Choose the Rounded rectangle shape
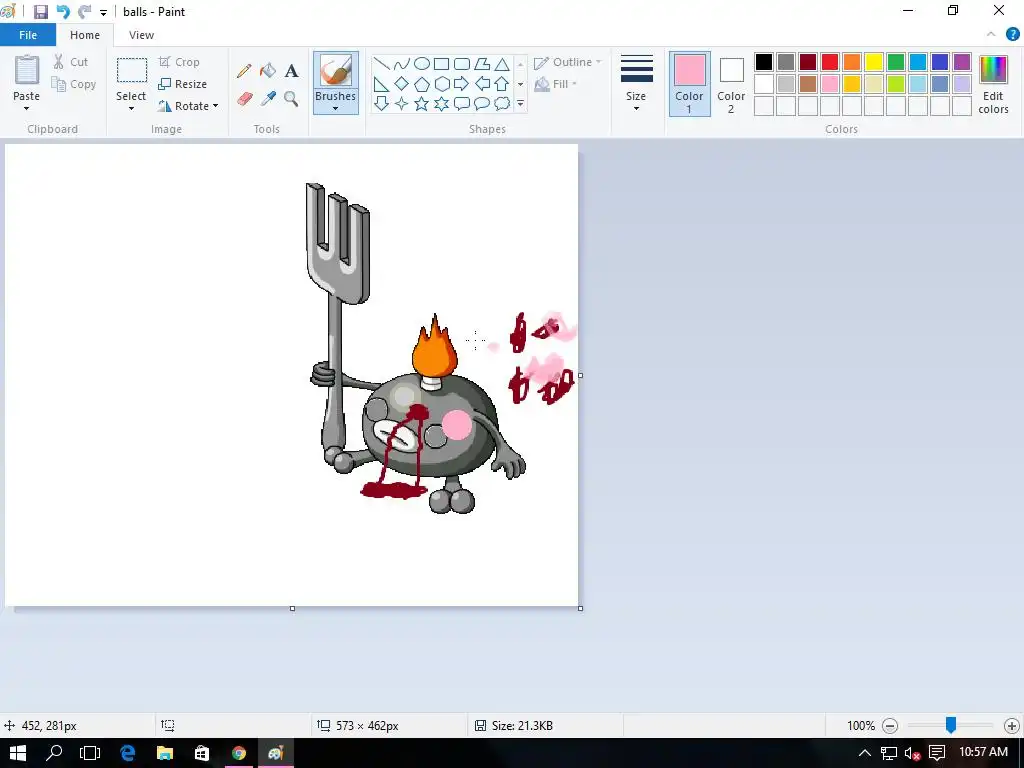 (x=462, y=63)
